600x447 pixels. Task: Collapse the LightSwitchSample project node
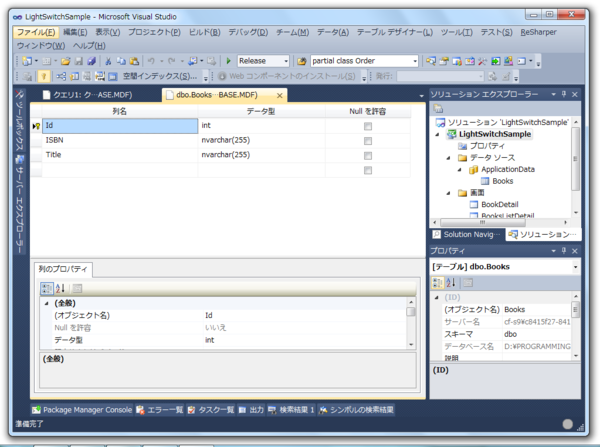click(437, 134)
